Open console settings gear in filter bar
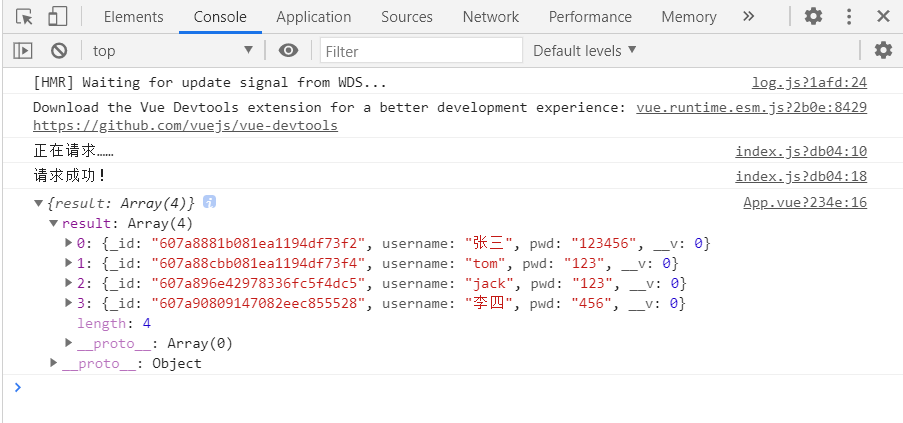This screenshot has height=423, width=903. [883, 51]
